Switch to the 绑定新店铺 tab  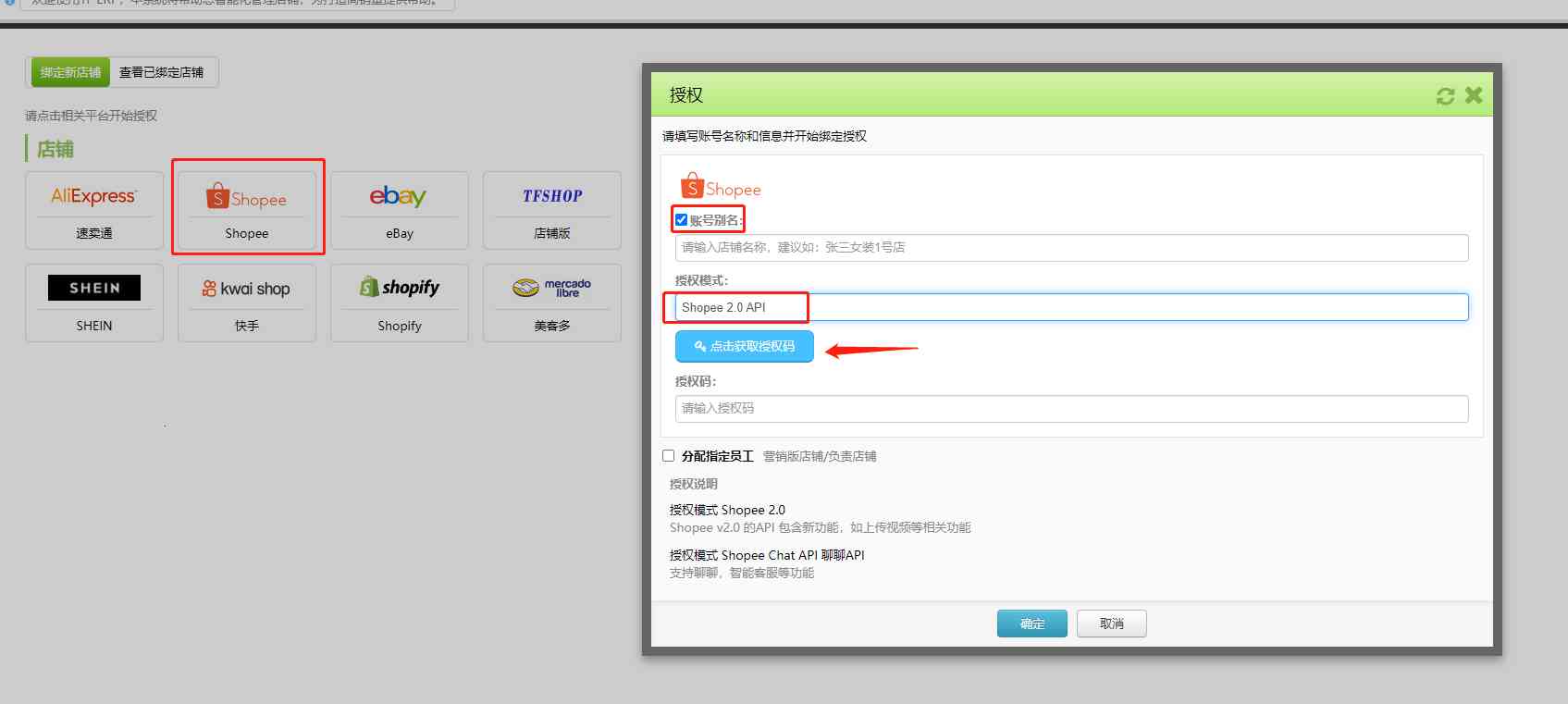click(x=70, y=72)
